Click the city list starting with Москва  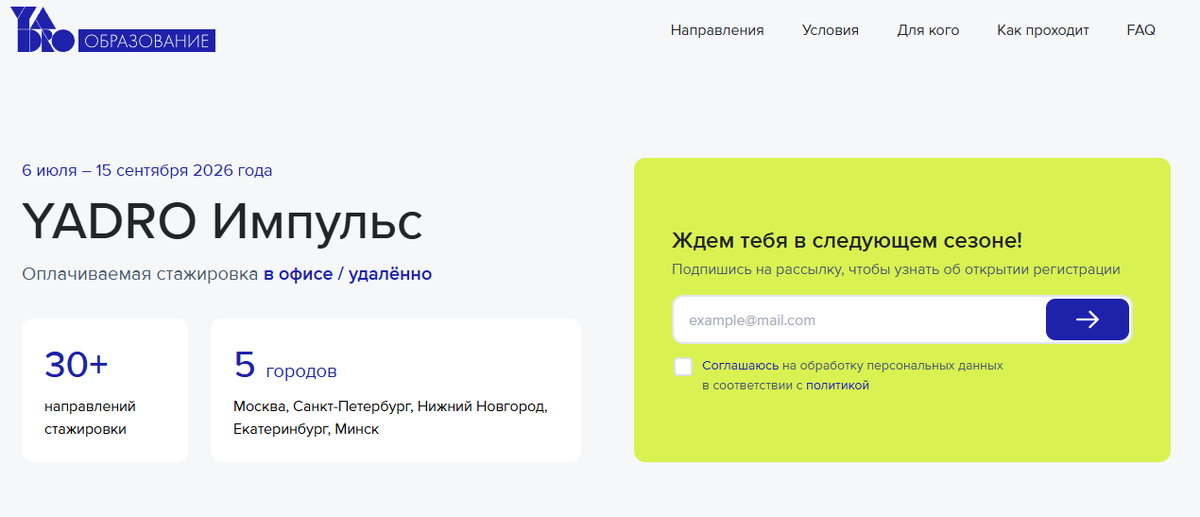pos(391,418)
